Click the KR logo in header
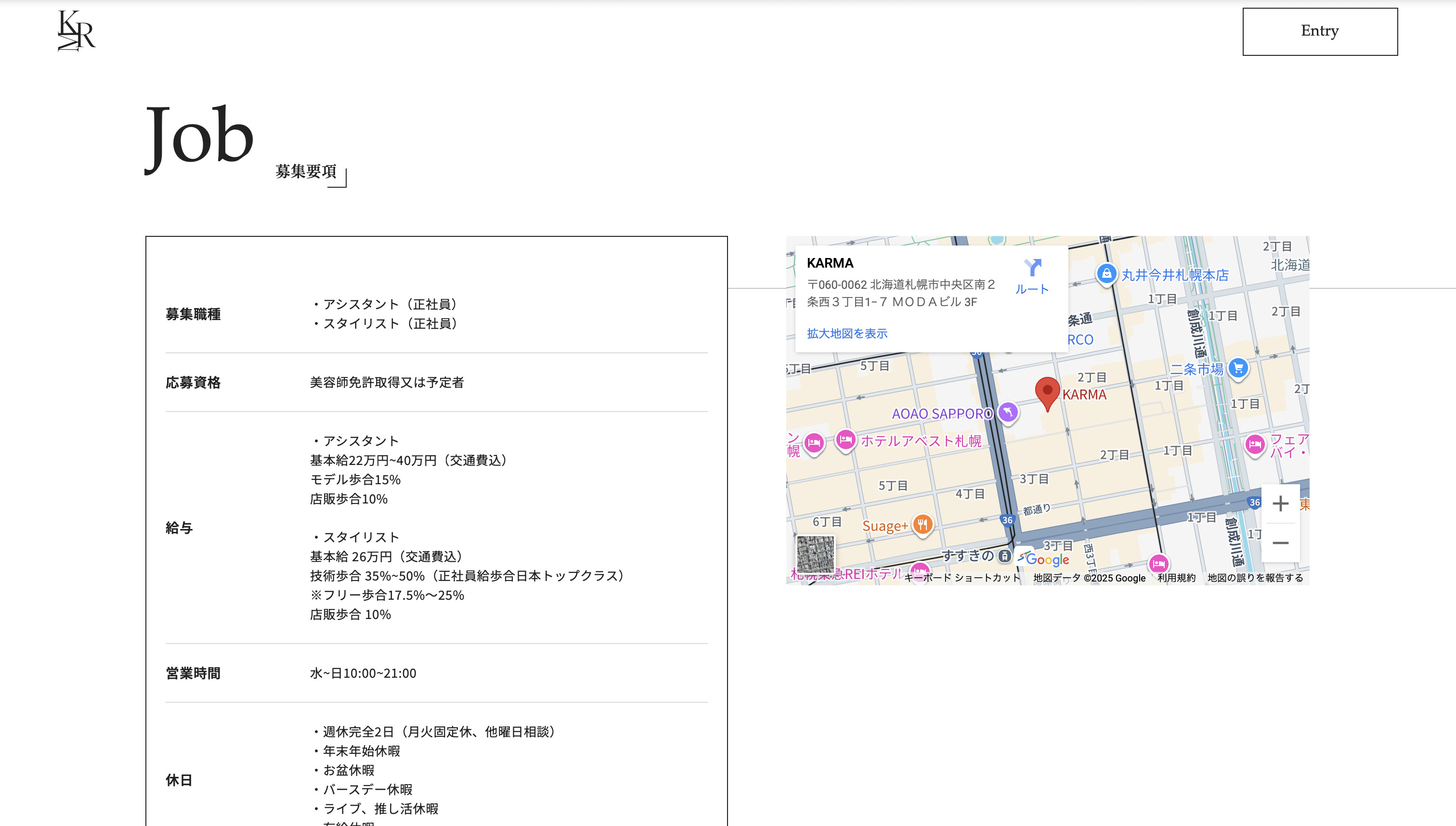 click(x=76, y=31)
